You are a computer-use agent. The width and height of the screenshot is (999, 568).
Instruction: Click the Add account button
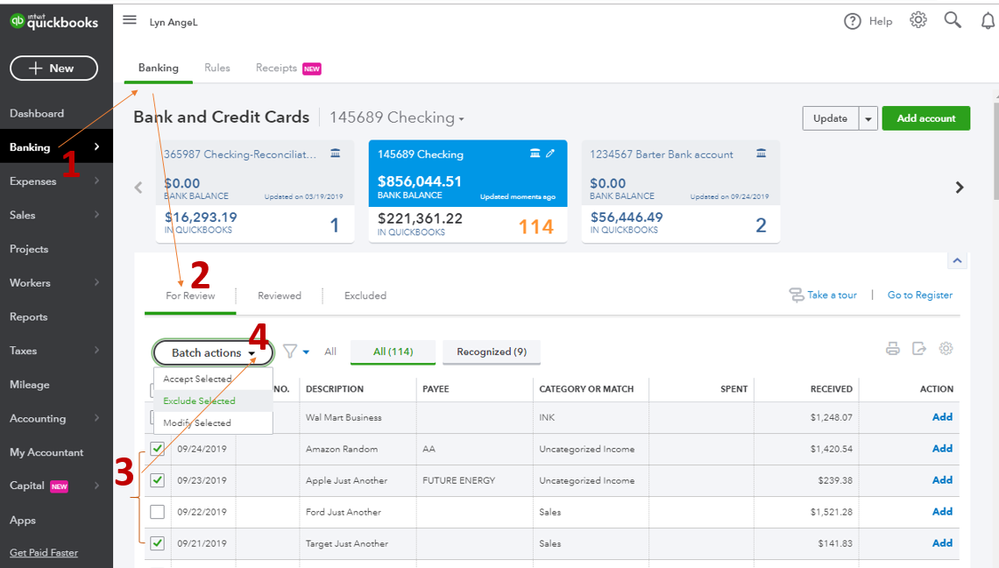click(x=926, y=118)
